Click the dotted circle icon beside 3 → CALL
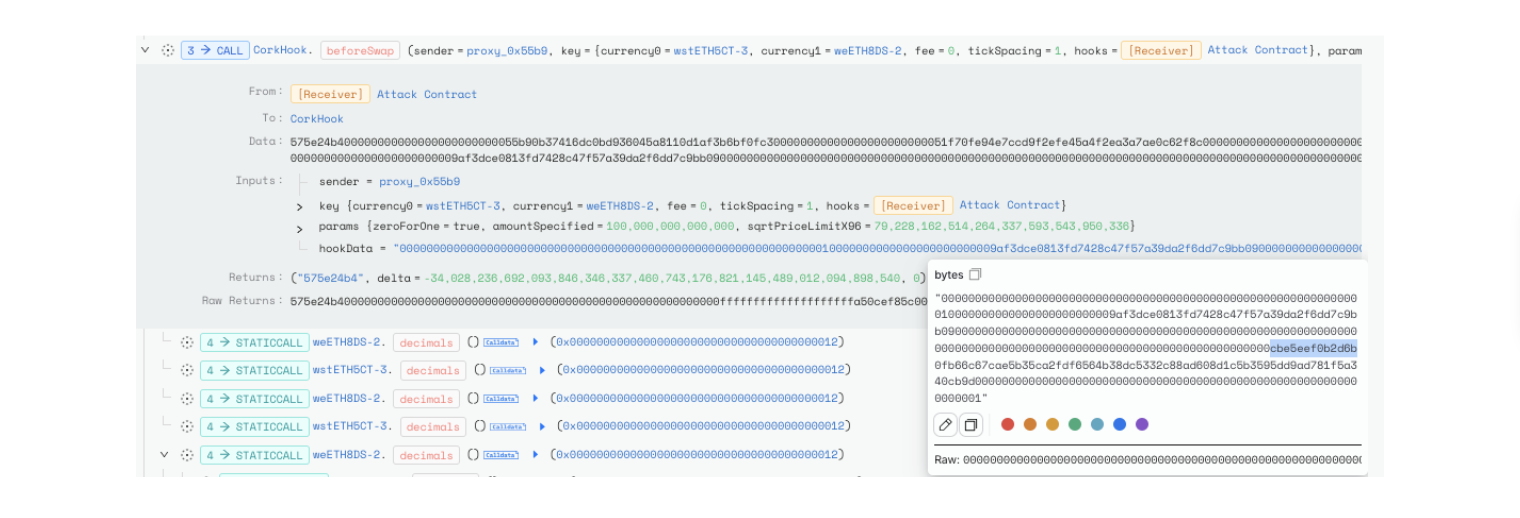The image size is (1520, 518). [168, 50]
